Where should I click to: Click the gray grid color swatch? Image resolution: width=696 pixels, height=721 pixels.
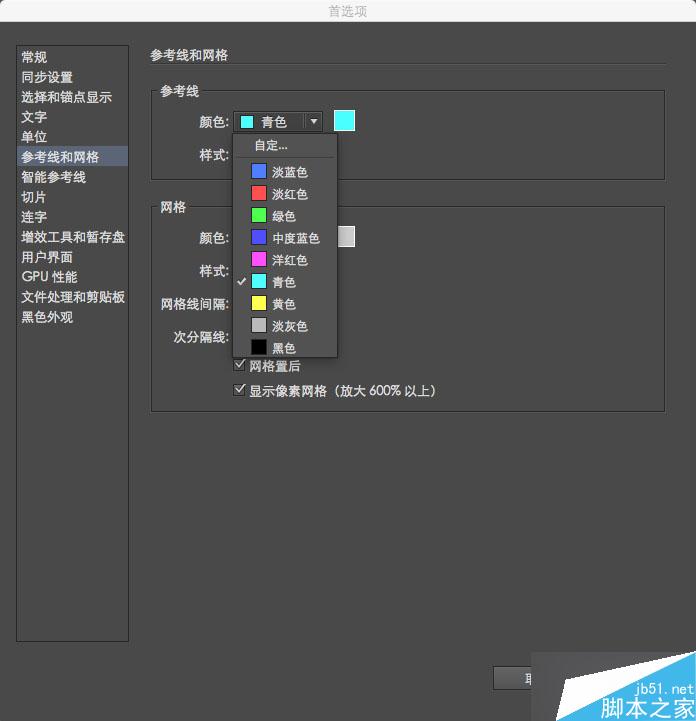click(346, 236)
